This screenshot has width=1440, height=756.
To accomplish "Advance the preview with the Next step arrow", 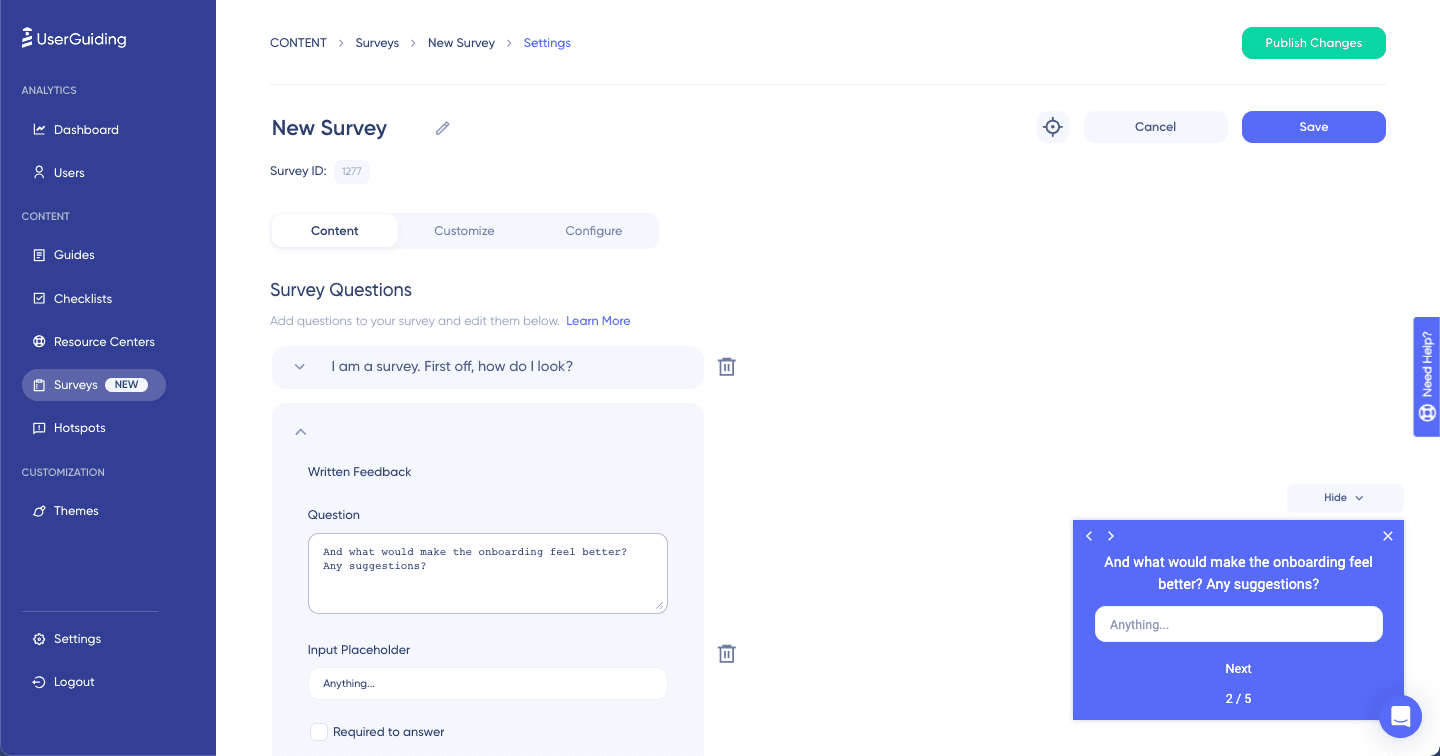I will pyautogui.click(x=1111, y=536).
